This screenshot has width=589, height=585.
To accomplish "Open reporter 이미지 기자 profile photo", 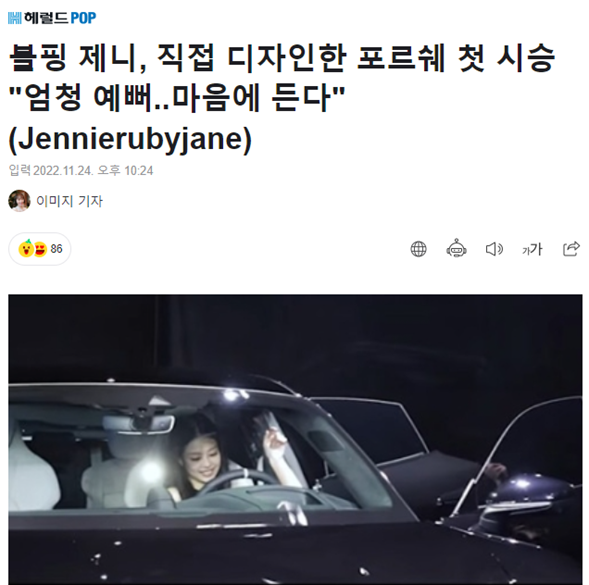I will tap(19, 201).
